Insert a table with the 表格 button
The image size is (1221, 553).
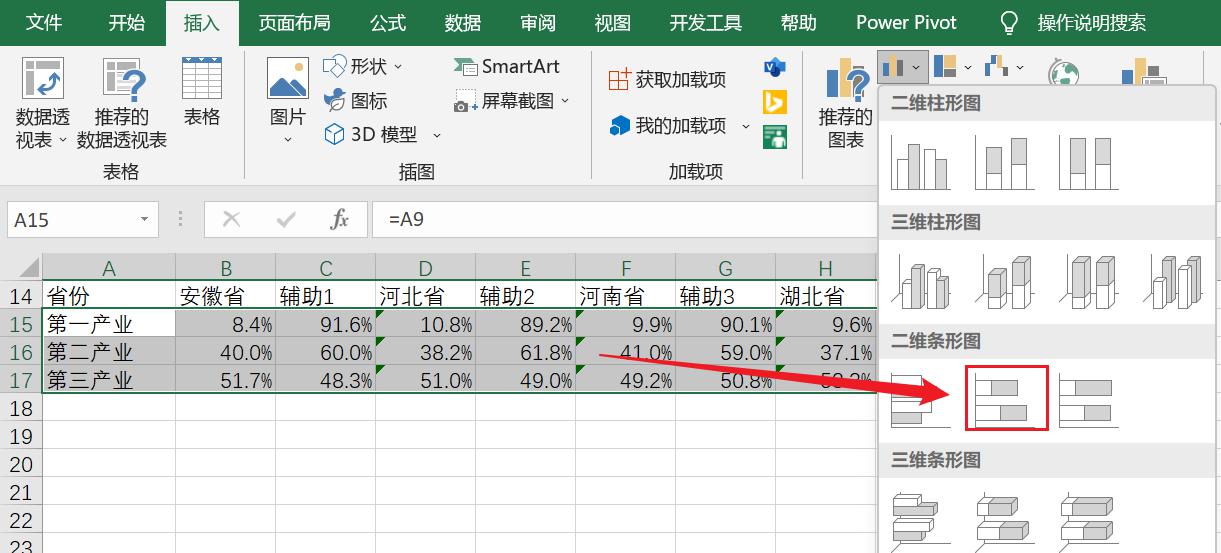[202, 92]
